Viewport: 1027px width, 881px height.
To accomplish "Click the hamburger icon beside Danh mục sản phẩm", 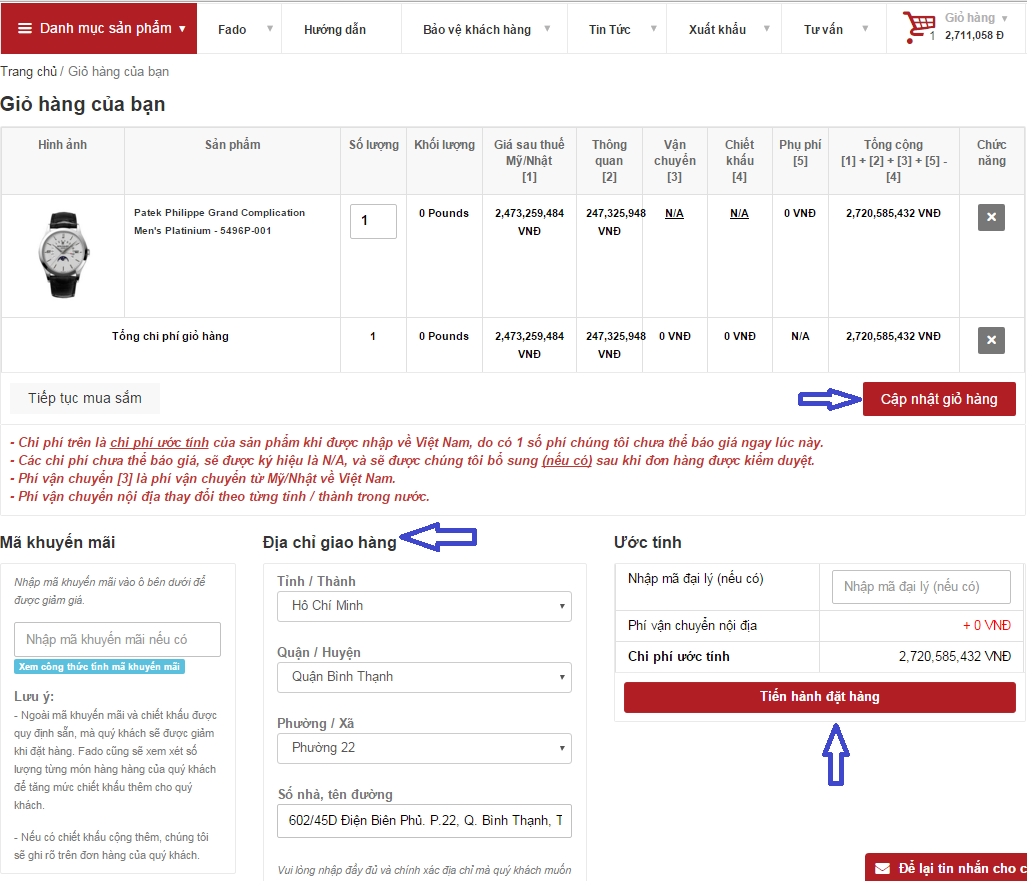I will coord(25,28).
